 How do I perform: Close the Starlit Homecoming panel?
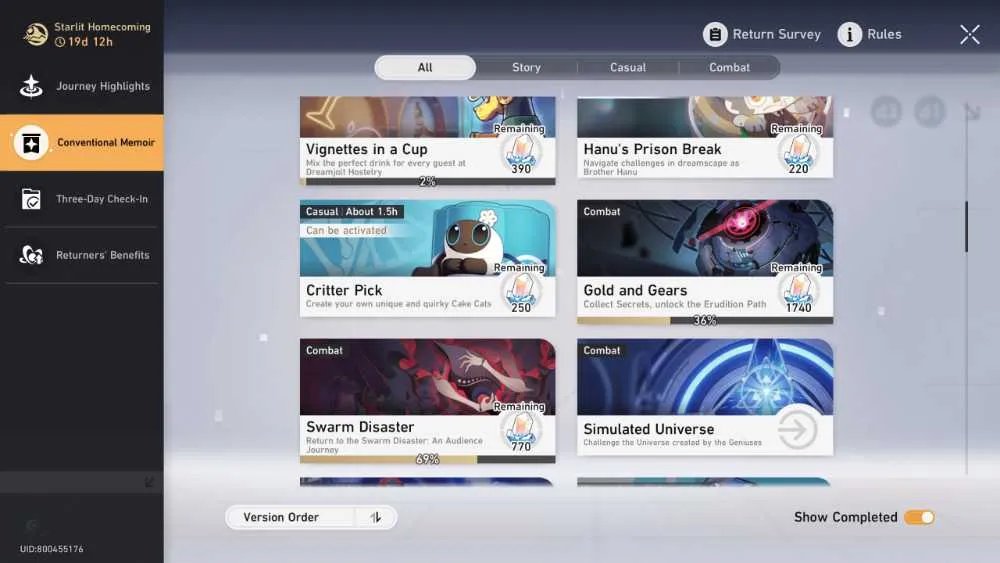tap(970, 34)
